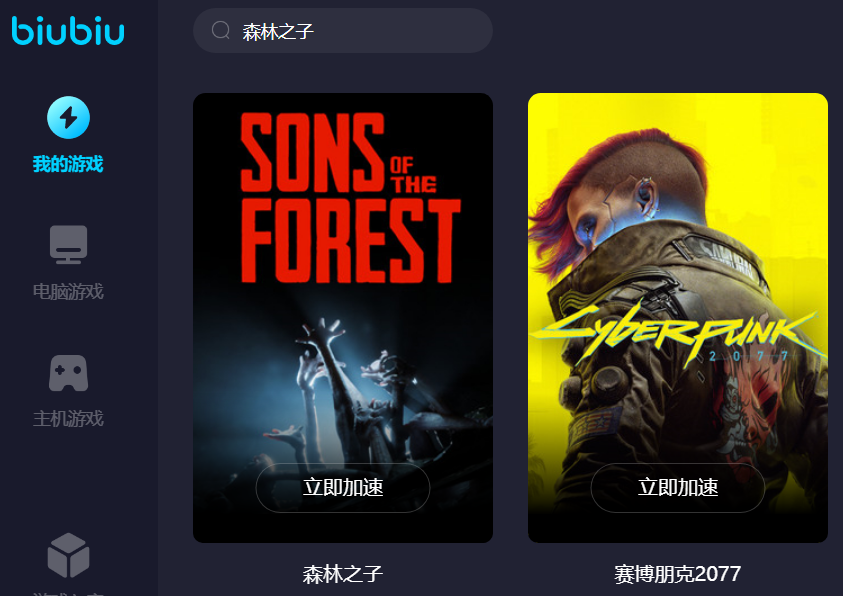
Task: Click 立即加速 on the Cyberpunk 2077 card
Action: (x=678, y=487)
